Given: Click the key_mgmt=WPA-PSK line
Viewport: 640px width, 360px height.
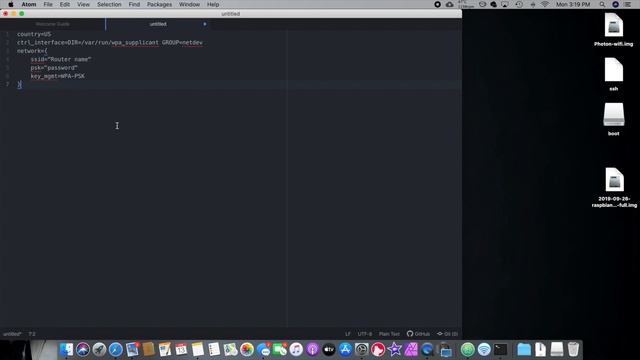Looking at the screenshot, I should pyautogui.click(x=58, y=76).
